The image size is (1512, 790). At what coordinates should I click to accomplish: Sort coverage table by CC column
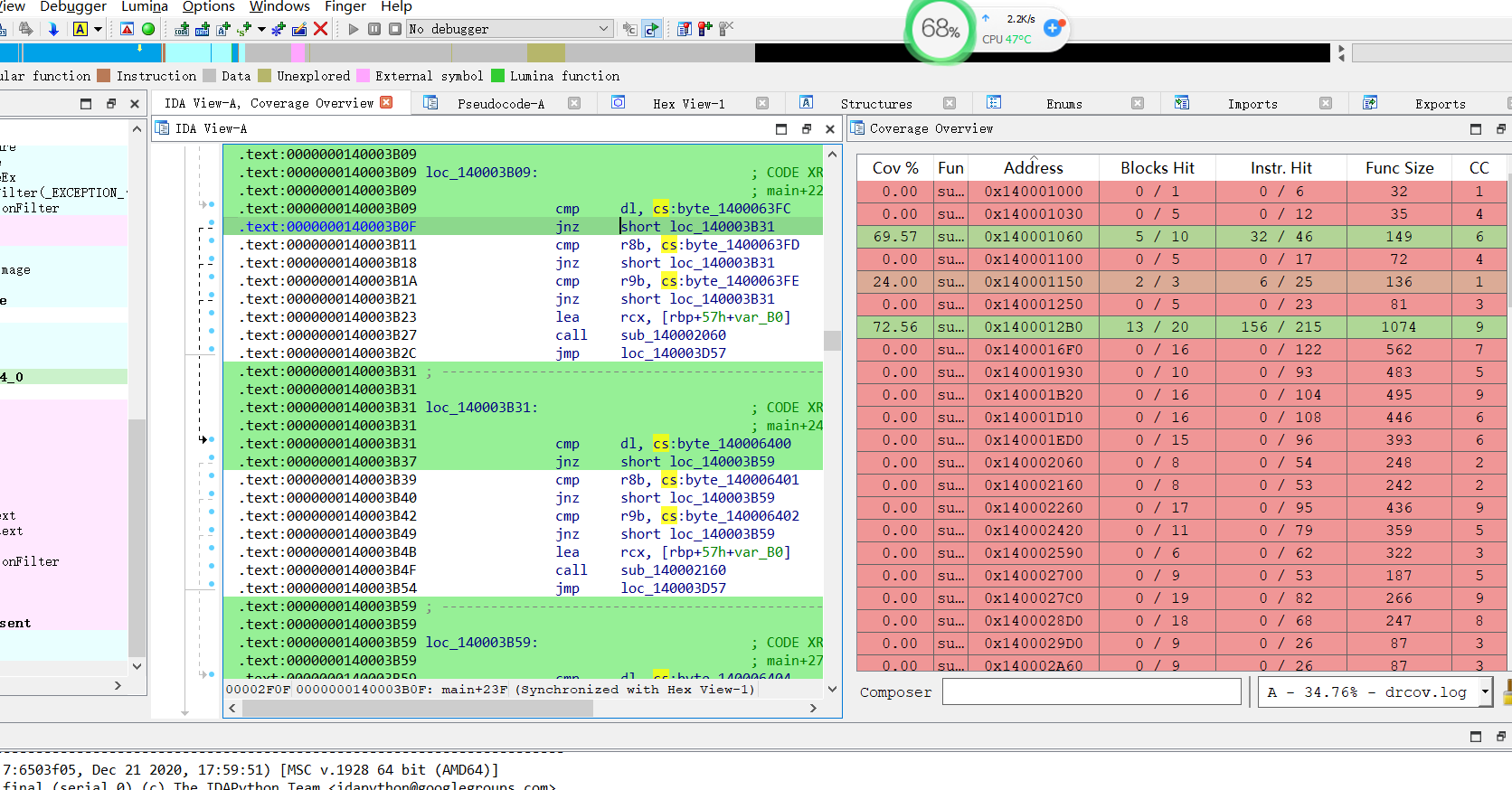(x=1479, y=168)
